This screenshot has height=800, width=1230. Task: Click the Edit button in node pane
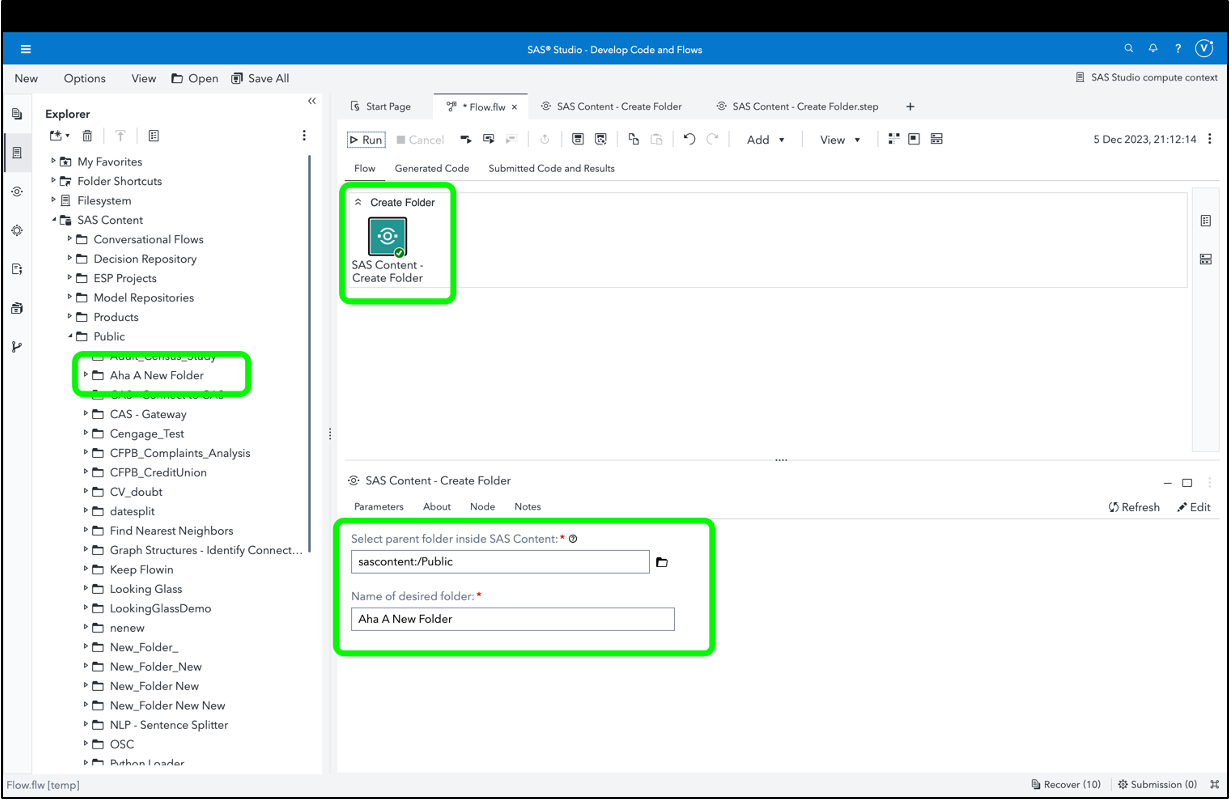(1194, 507)
